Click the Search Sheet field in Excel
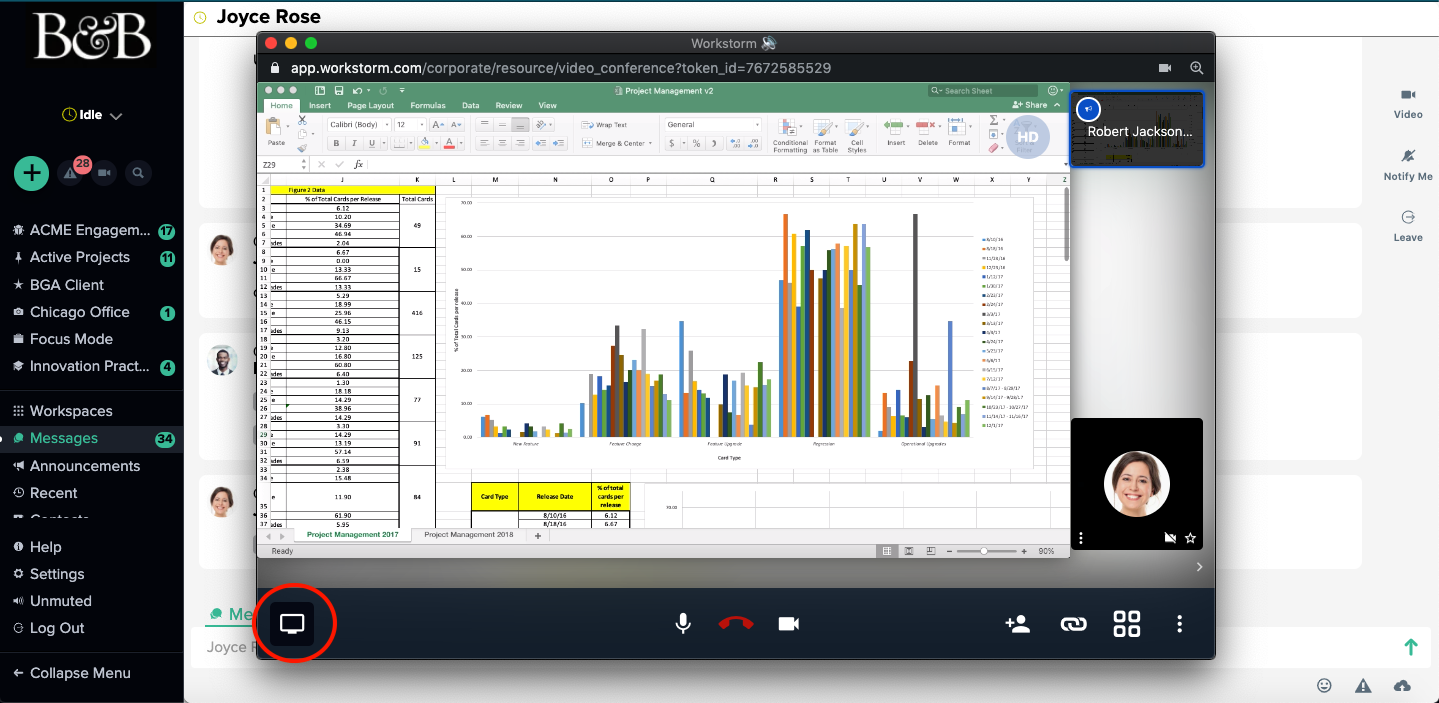 (x=985, y=90)
